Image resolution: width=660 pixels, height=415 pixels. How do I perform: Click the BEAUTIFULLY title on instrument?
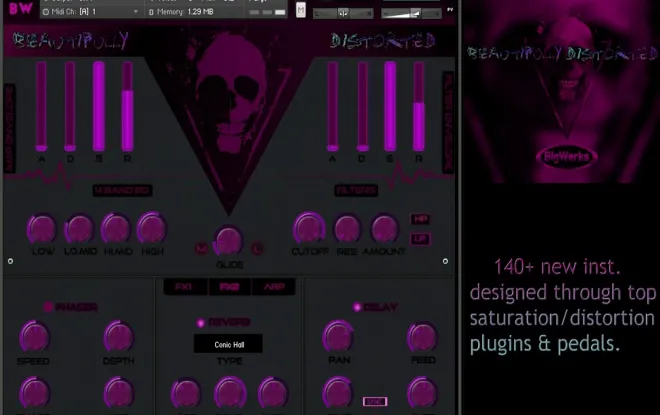70,40
